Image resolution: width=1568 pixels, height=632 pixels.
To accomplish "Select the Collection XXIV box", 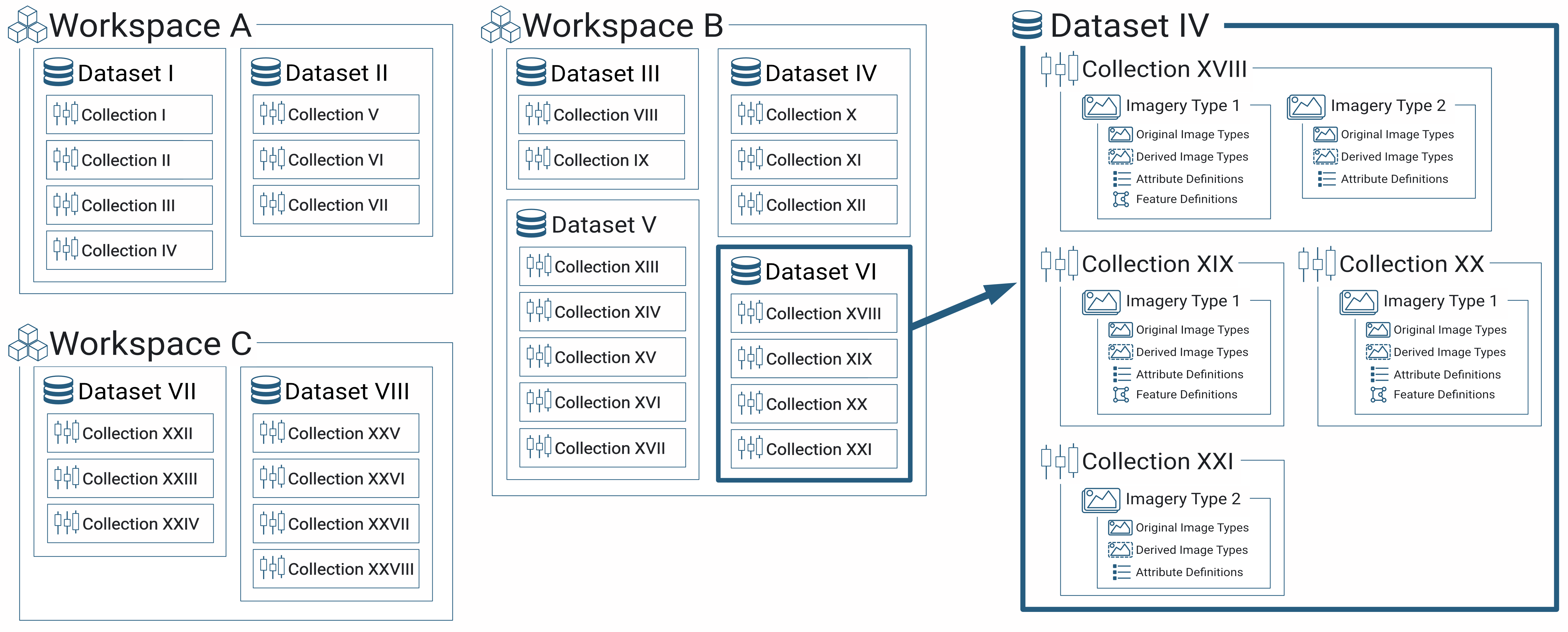I will point(130,523).
